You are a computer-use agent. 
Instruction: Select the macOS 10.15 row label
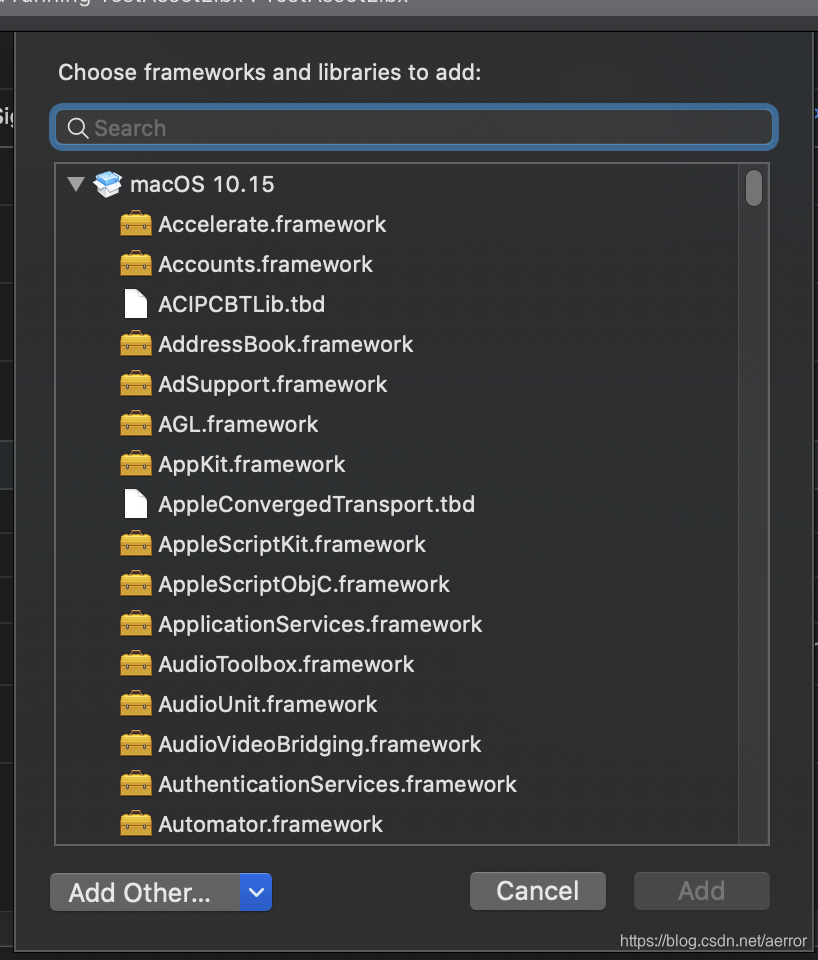pos(202,184)
